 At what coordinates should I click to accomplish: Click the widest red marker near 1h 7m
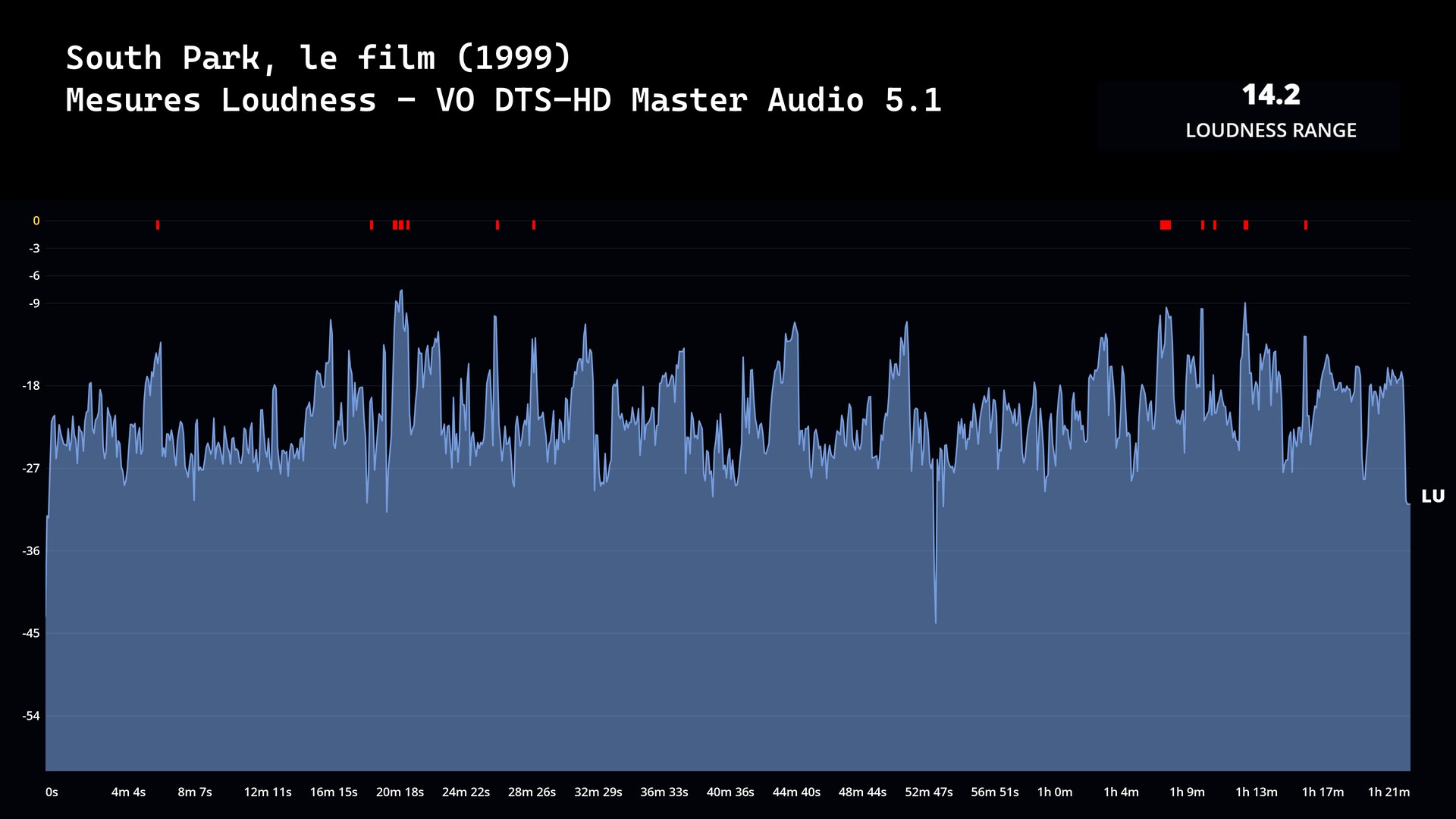[1166, 225]
